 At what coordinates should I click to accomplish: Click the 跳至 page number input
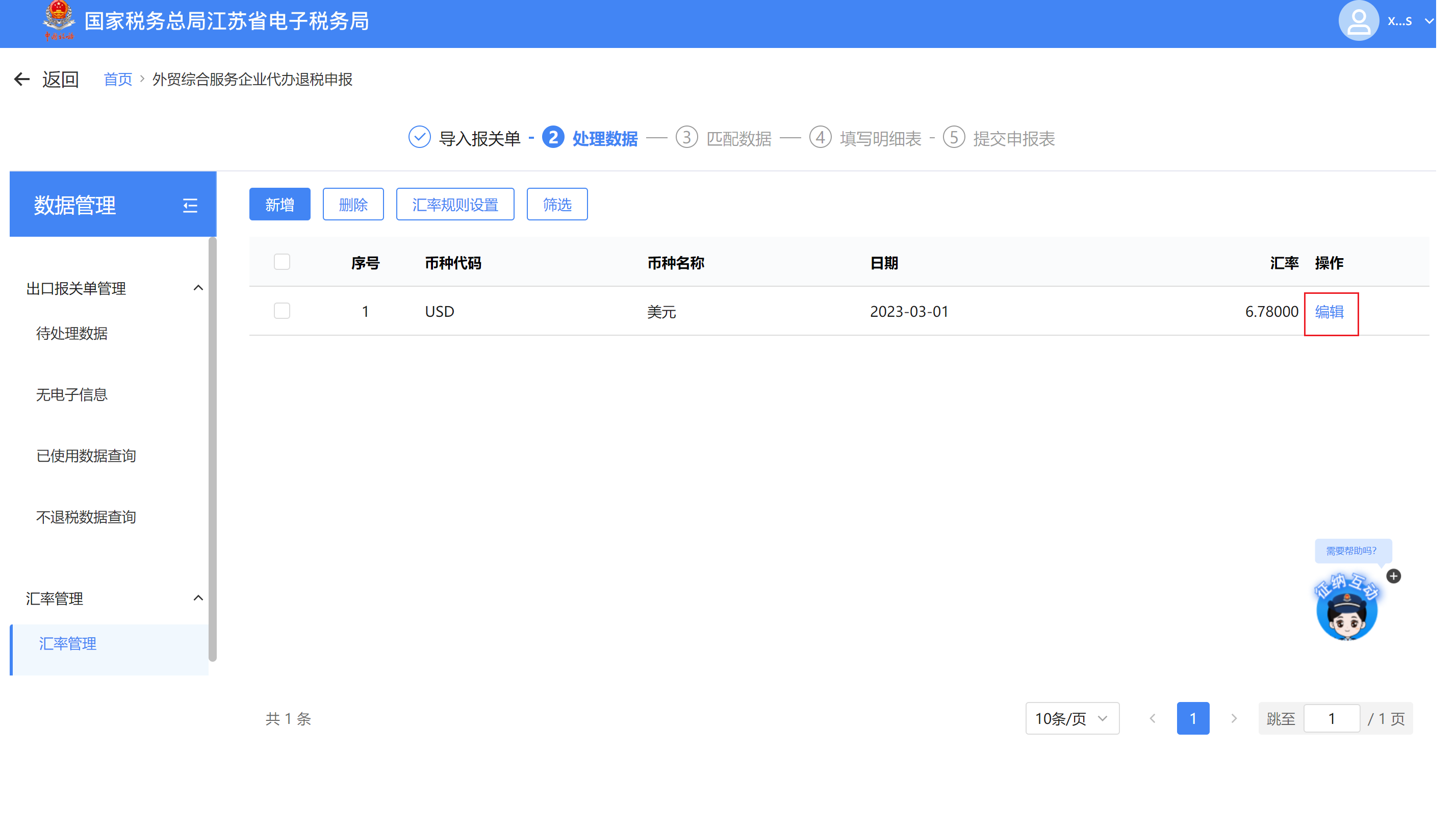[x=1331, y=718]
